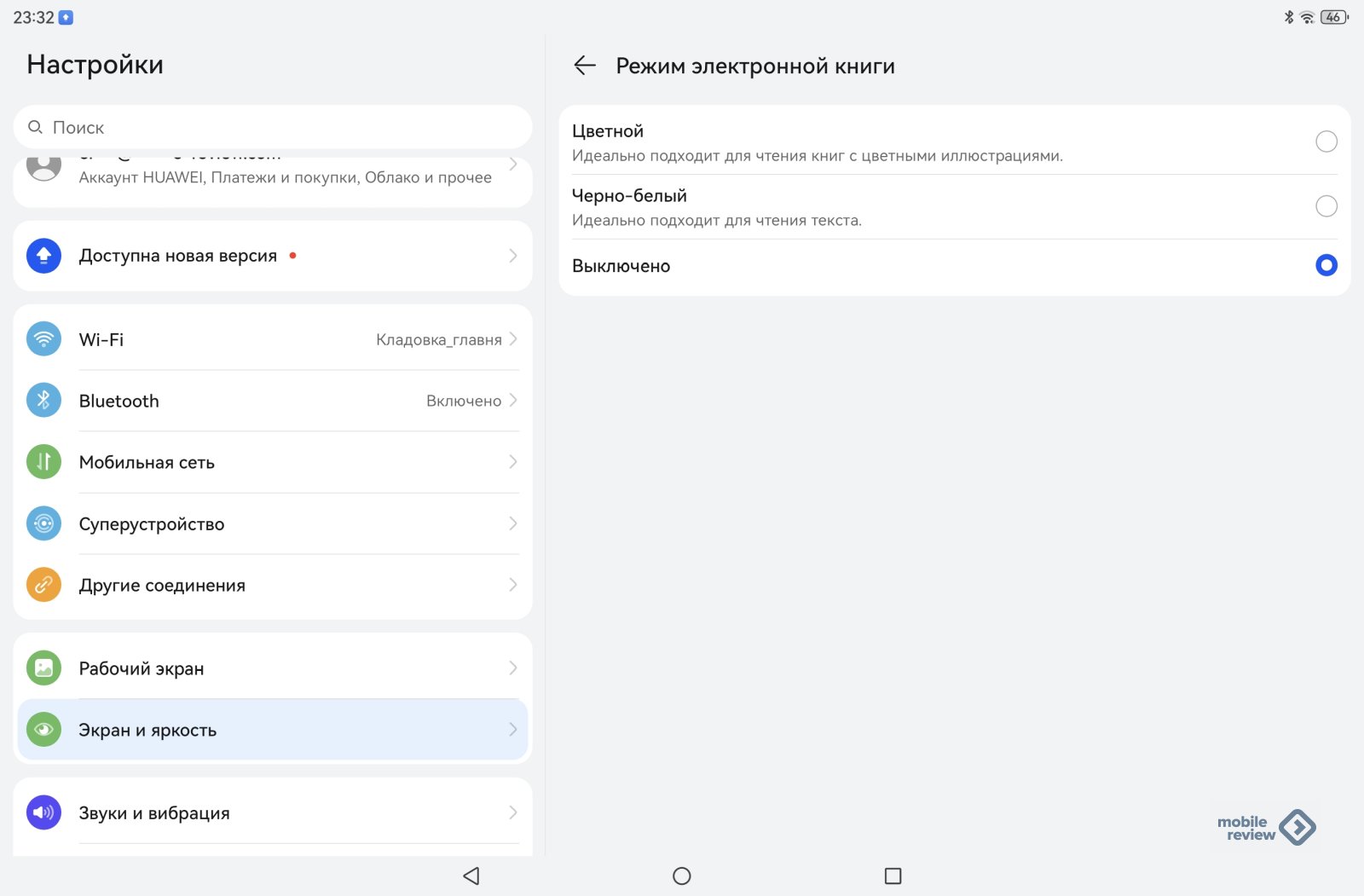Open the Экран и яркость menu item
1364x896 pixels.
[273, 730]
